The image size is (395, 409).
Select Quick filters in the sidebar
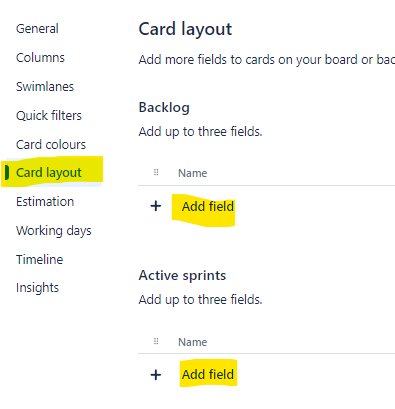click(x=49, y=116)
